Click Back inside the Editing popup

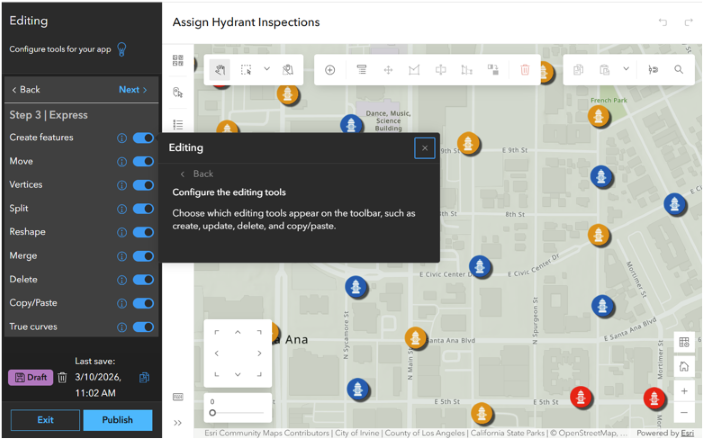(x=197, y=174)
